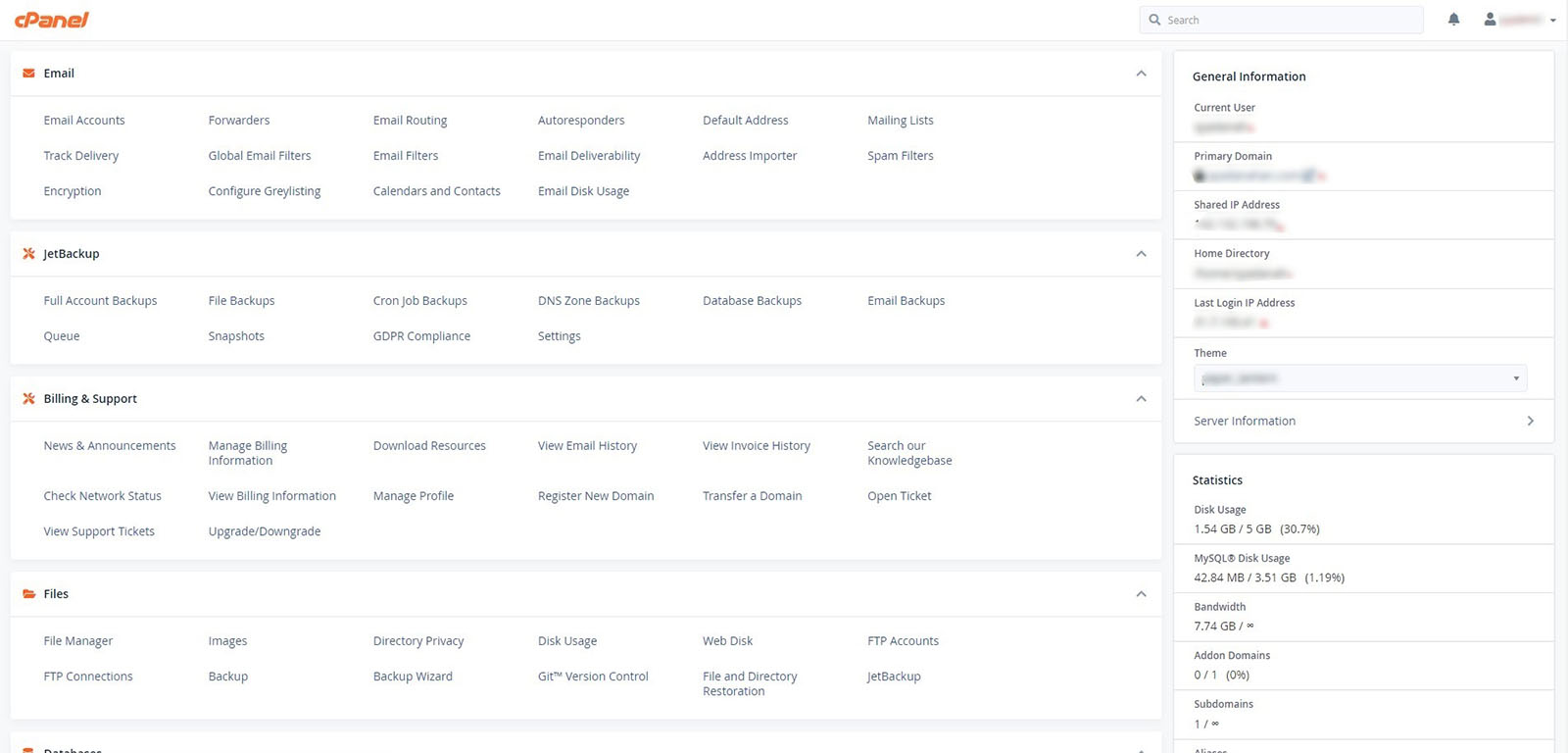Open JetBackup Settings

point(559,336)
